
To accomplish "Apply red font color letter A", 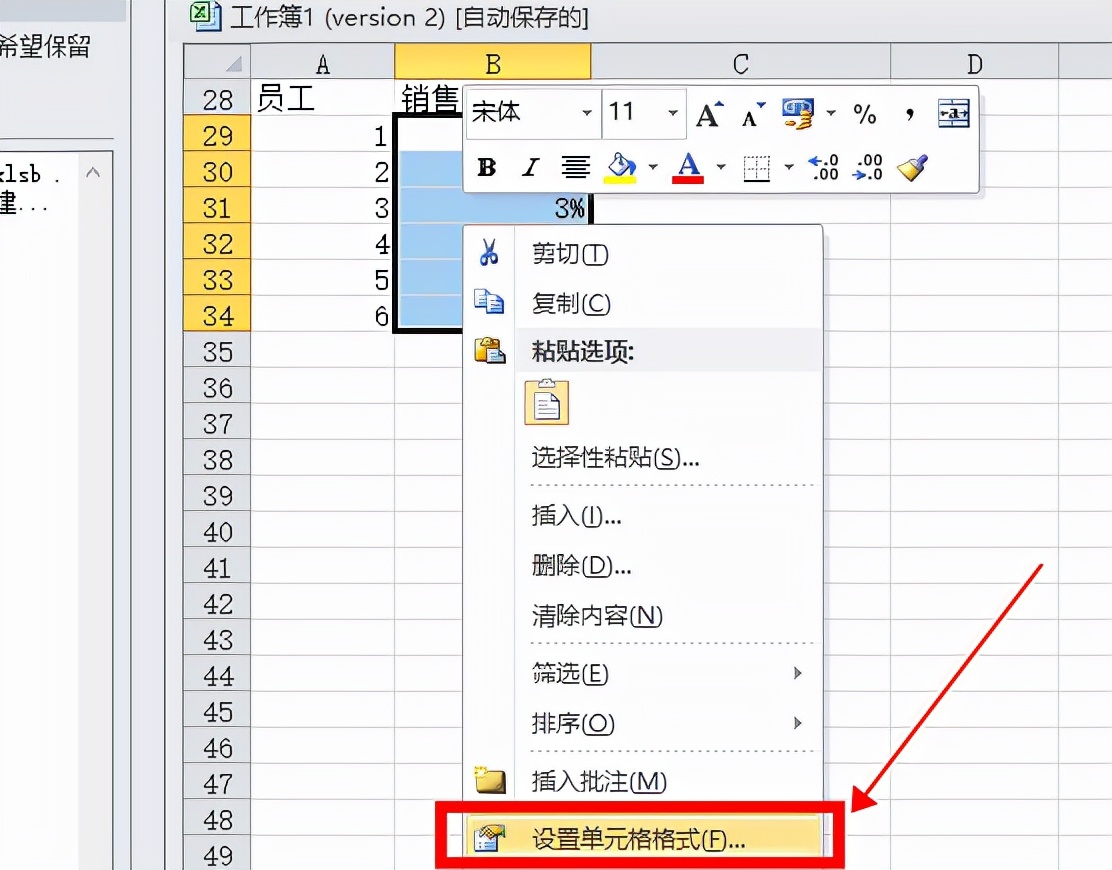I will 688,168.
